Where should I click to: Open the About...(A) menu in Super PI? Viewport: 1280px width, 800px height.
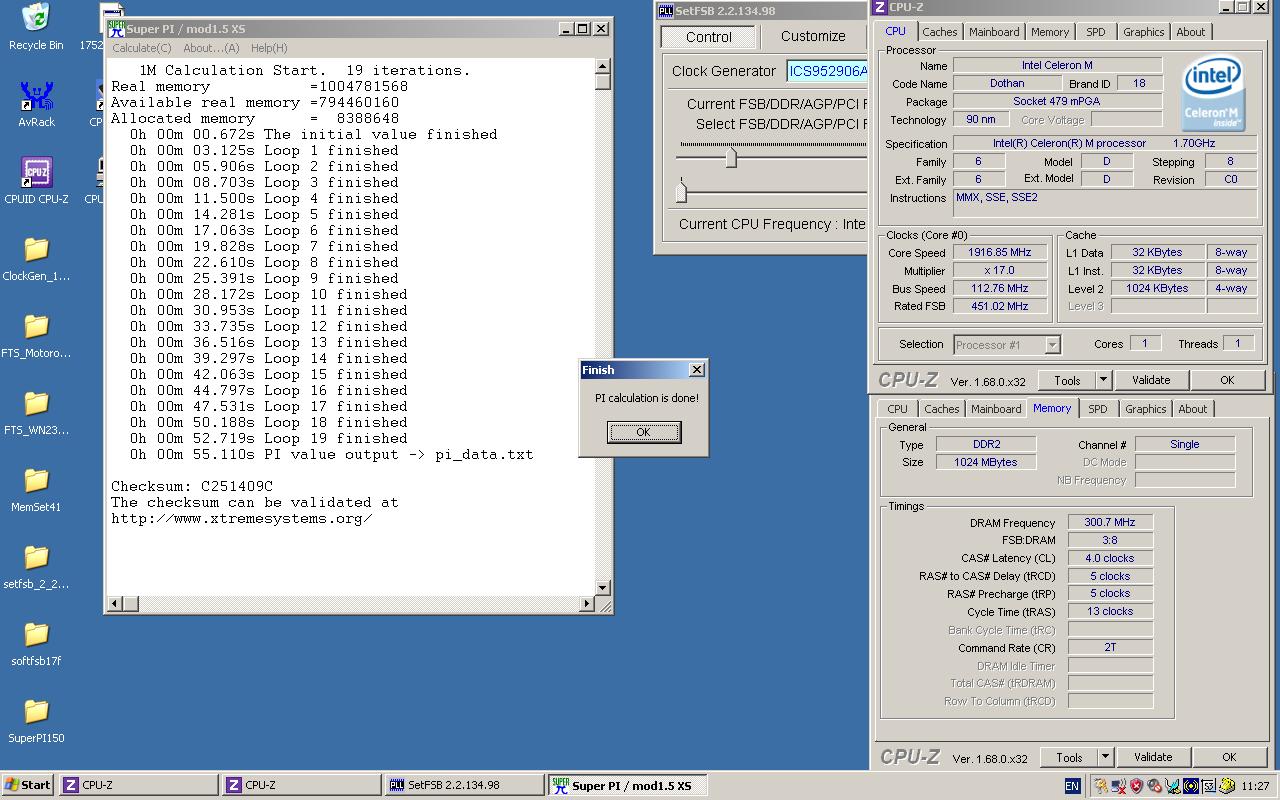[211, 48]
